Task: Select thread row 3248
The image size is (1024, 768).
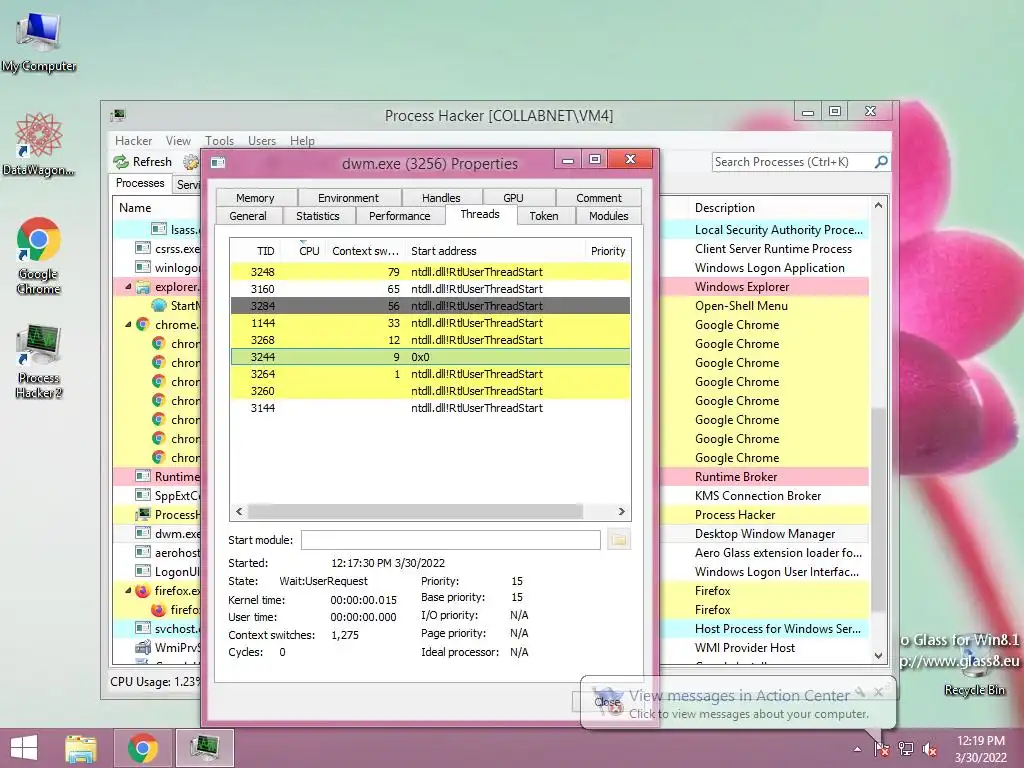Action: (x=430, y=272)
